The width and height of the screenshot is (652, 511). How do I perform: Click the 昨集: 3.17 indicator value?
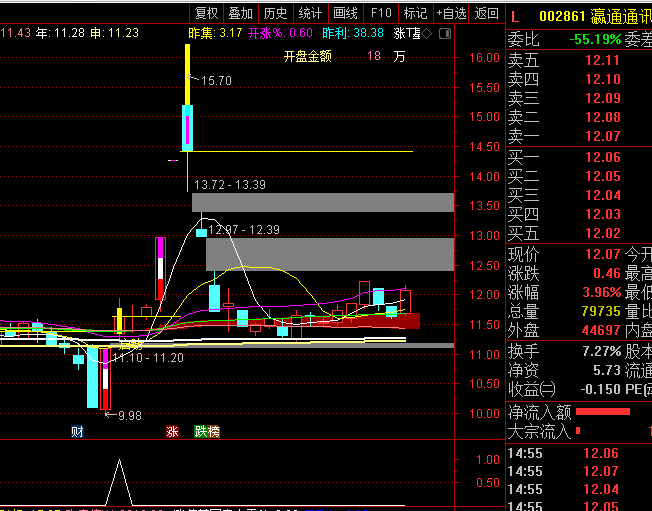(215, 33)
